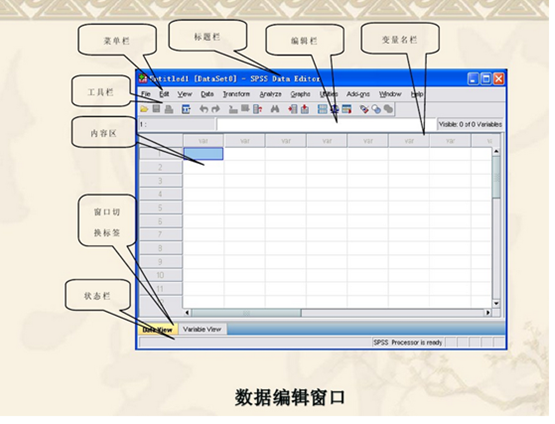Click the Split File icon
Image resolution: width=555 pixels, height=424 pixels.
point(322,109)
